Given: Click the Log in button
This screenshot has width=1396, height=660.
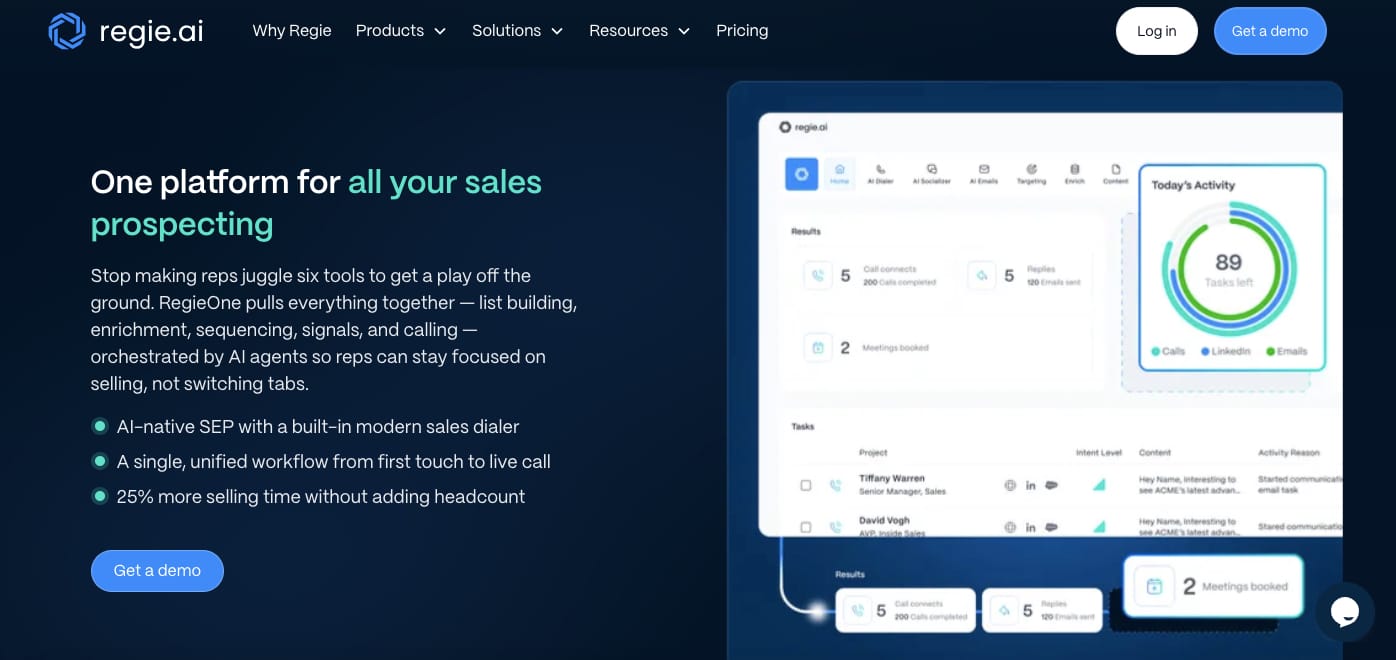Looking at the screenshot, I should tap(1156, 31).
